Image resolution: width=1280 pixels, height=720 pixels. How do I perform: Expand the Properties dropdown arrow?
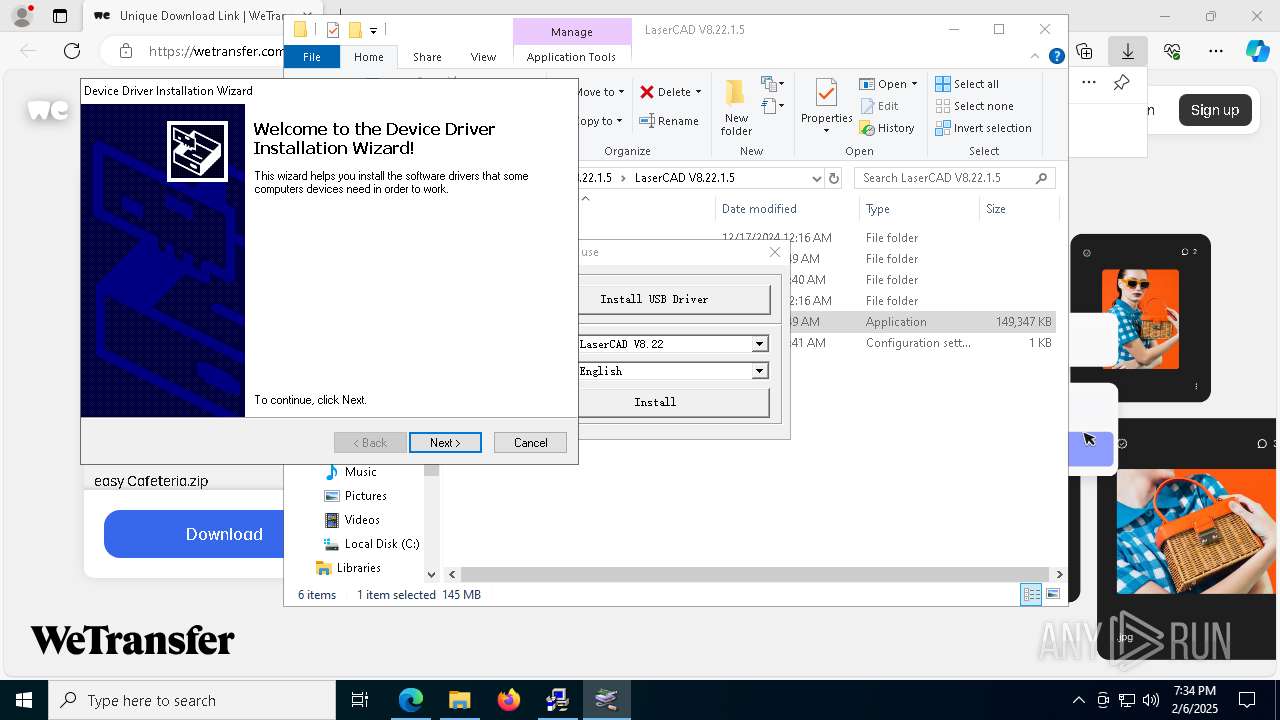pos(826,130)
